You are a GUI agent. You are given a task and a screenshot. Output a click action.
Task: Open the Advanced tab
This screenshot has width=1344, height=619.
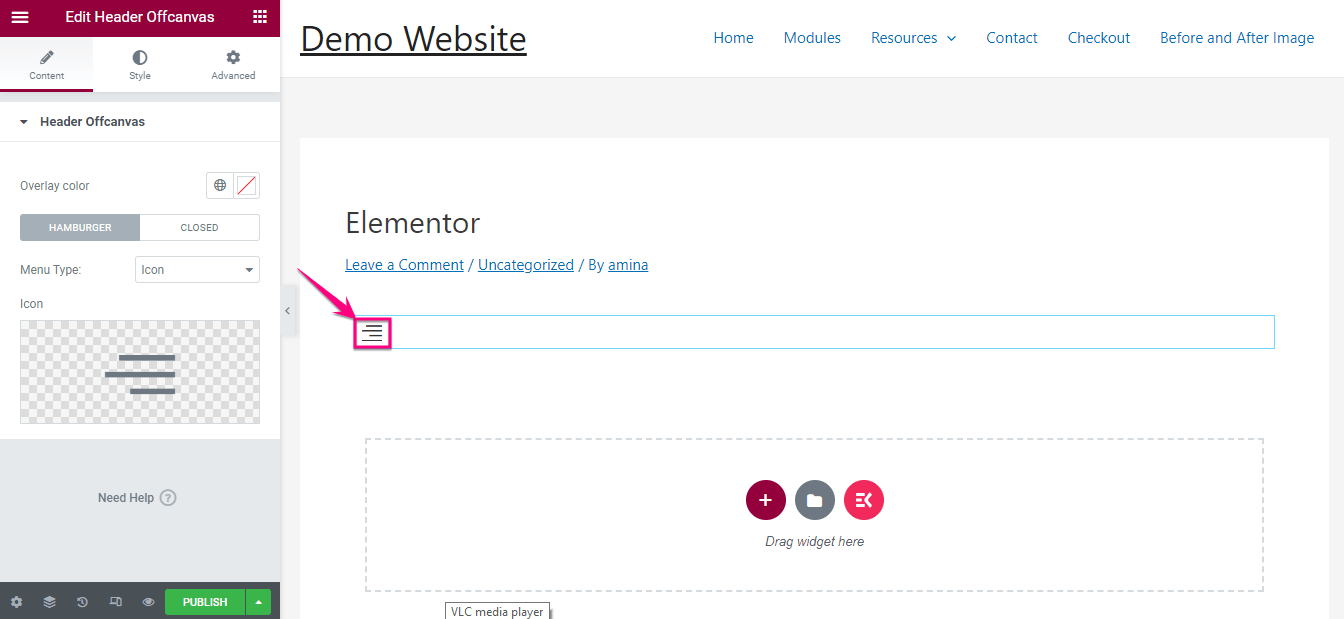[x=233, y=66]
